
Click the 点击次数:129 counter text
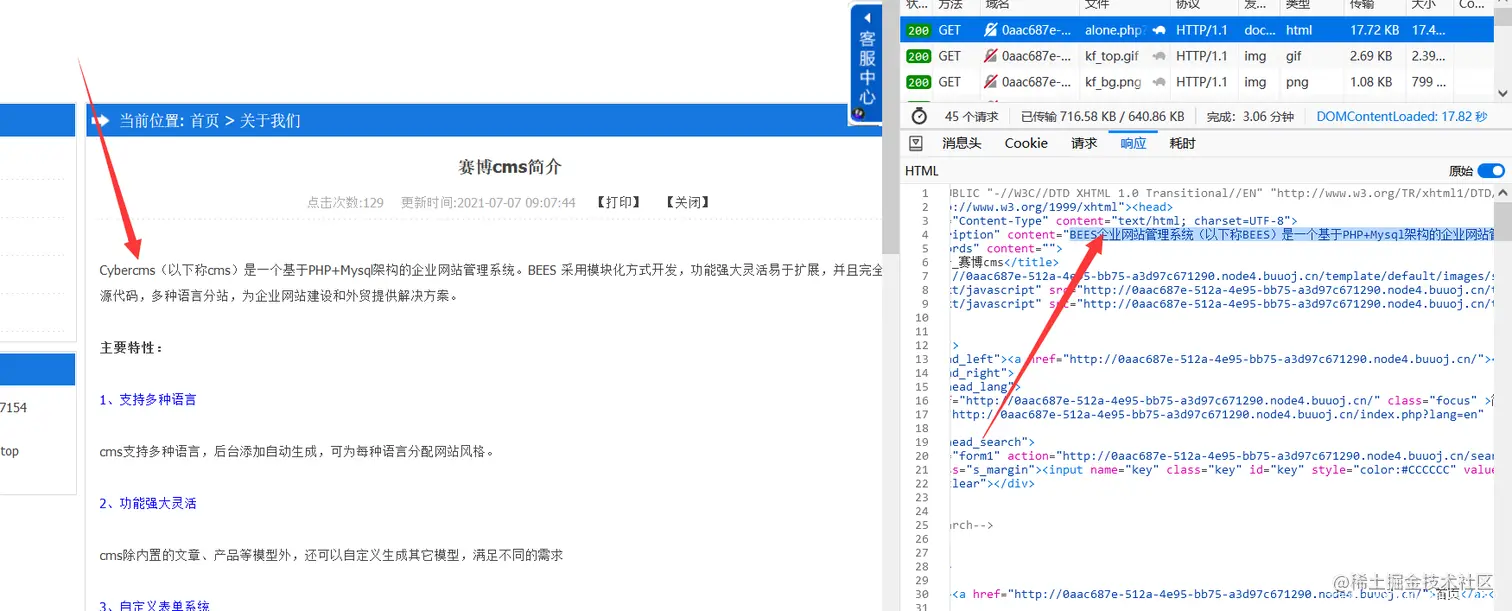pyautogui.click(x=345, y=202)
